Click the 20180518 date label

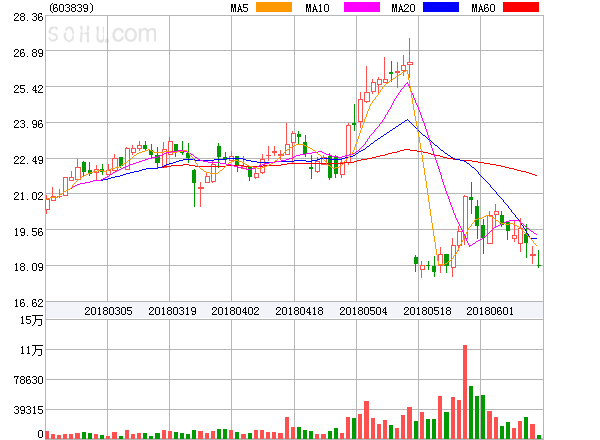point(427,311)
